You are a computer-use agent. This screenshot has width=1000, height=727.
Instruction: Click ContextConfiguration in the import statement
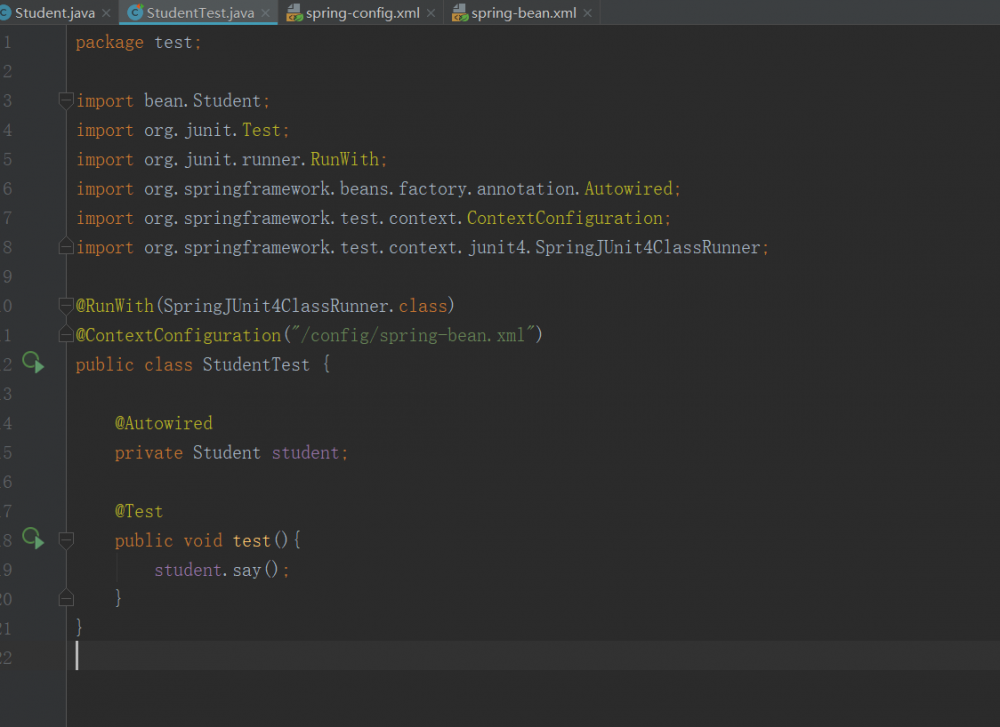[564, 218]
